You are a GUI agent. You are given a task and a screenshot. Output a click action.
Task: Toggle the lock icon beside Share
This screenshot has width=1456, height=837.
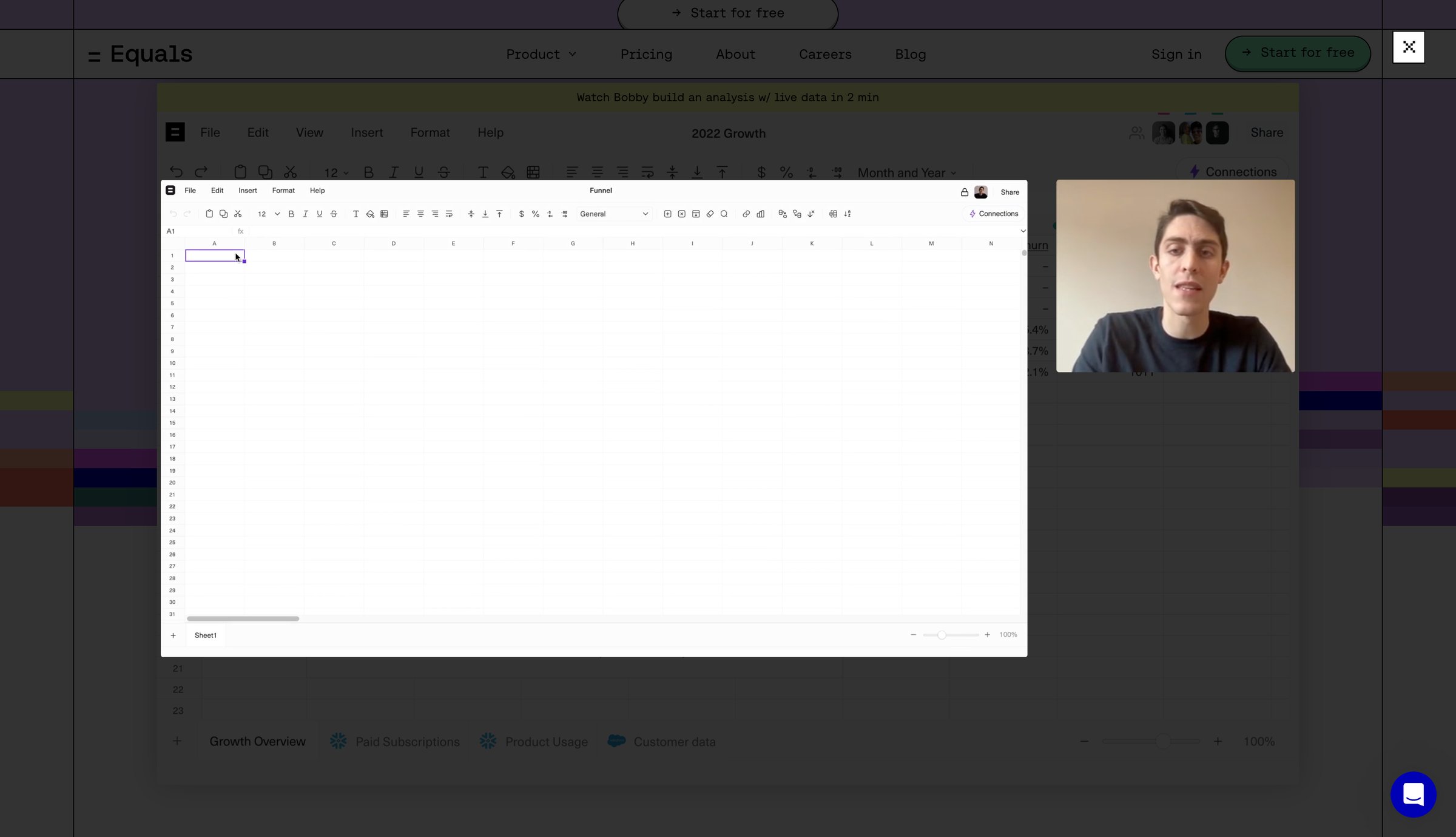click(964, 192)
